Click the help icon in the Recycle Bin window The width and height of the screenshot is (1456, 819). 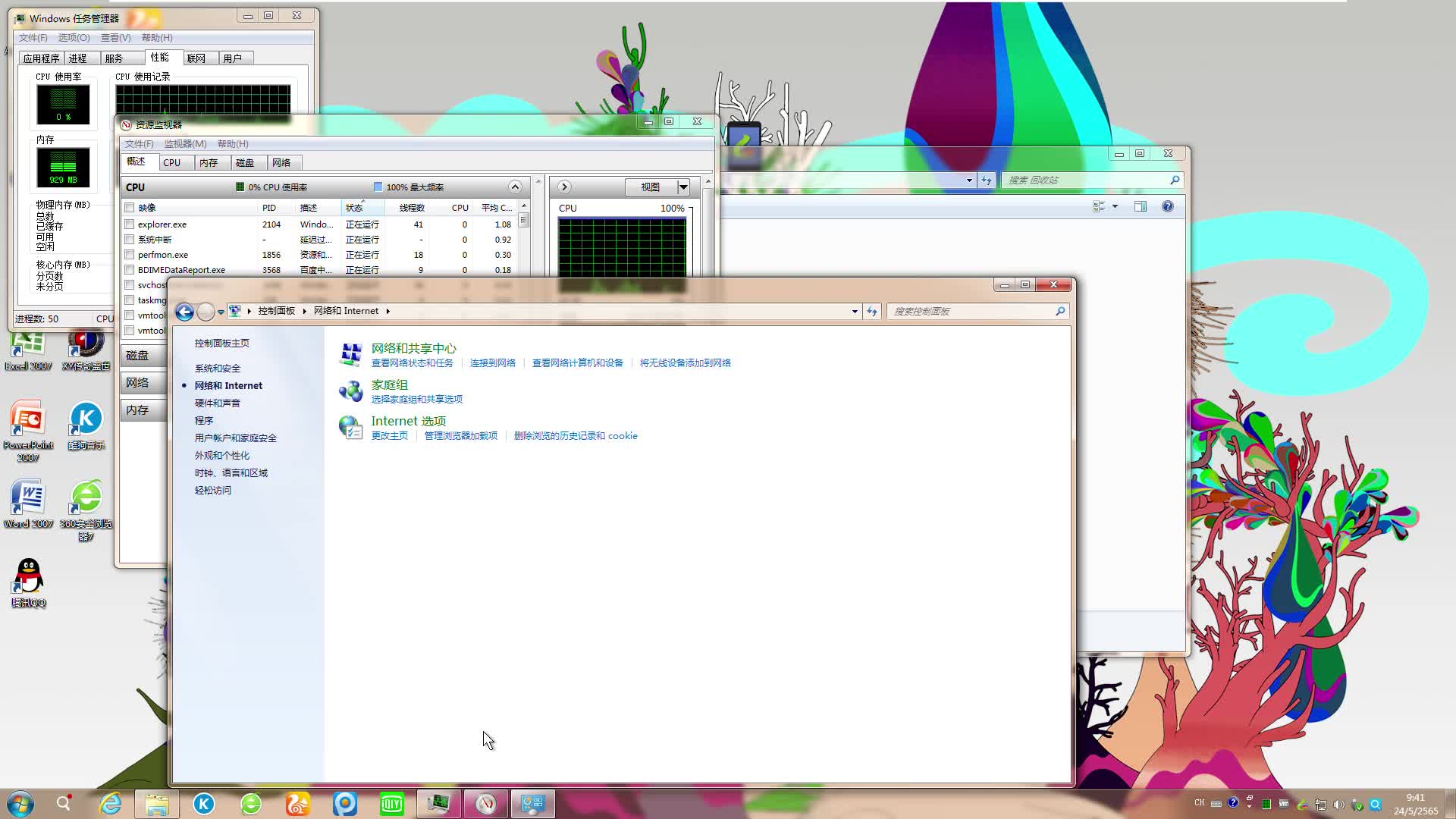point(1168,206)
